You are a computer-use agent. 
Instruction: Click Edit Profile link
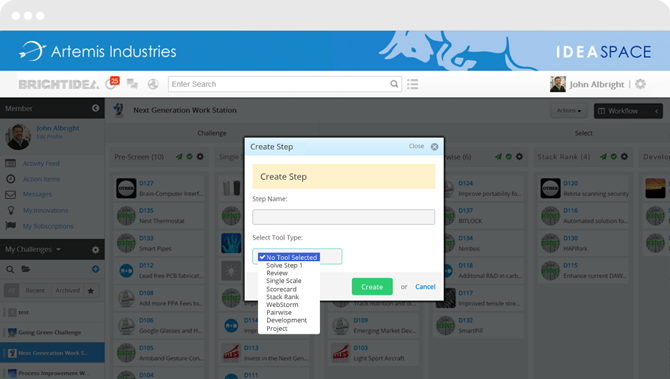[50, 137]
